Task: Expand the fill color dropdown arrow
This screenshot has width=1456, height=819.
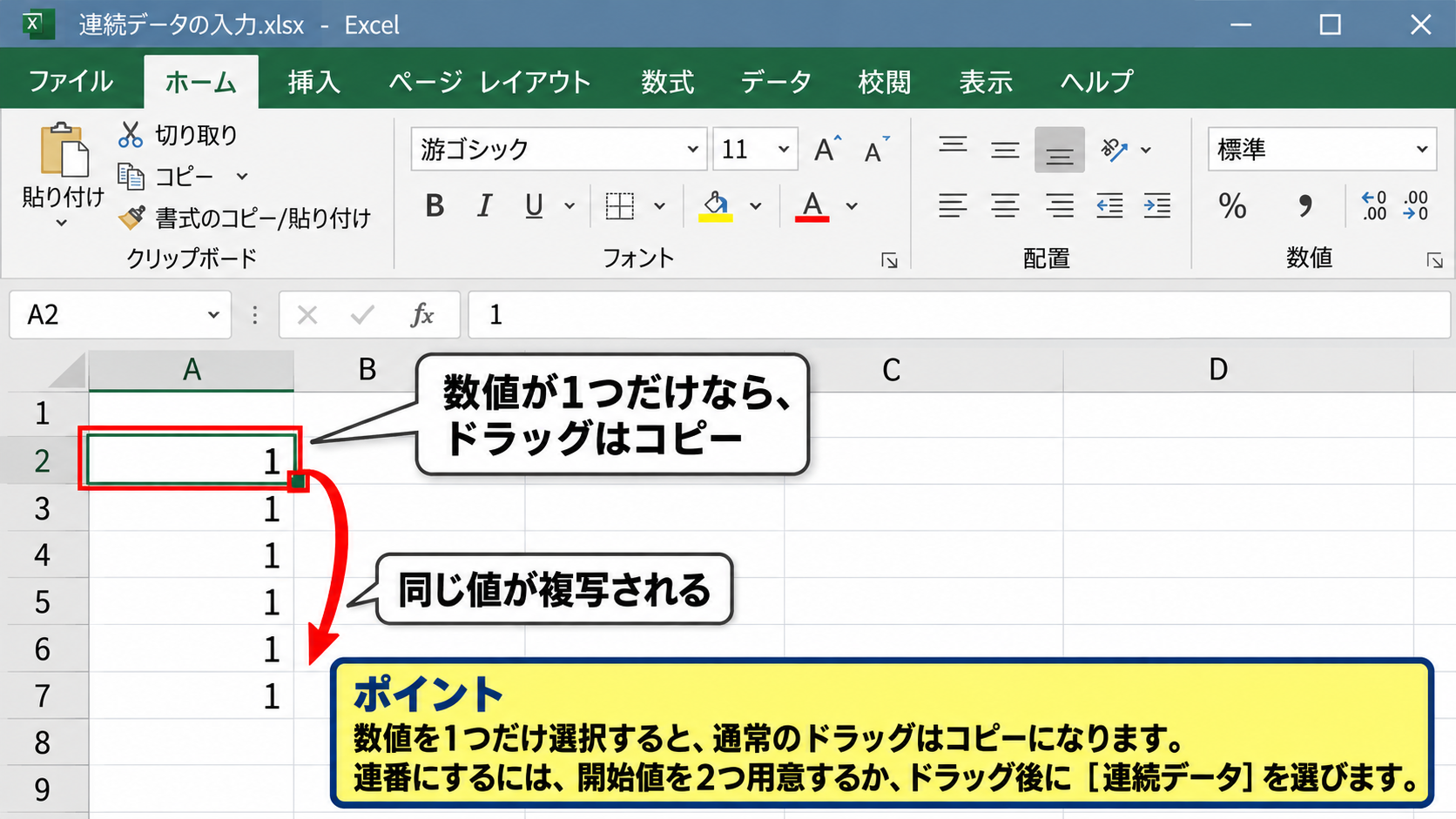Action: click(755, 206)
